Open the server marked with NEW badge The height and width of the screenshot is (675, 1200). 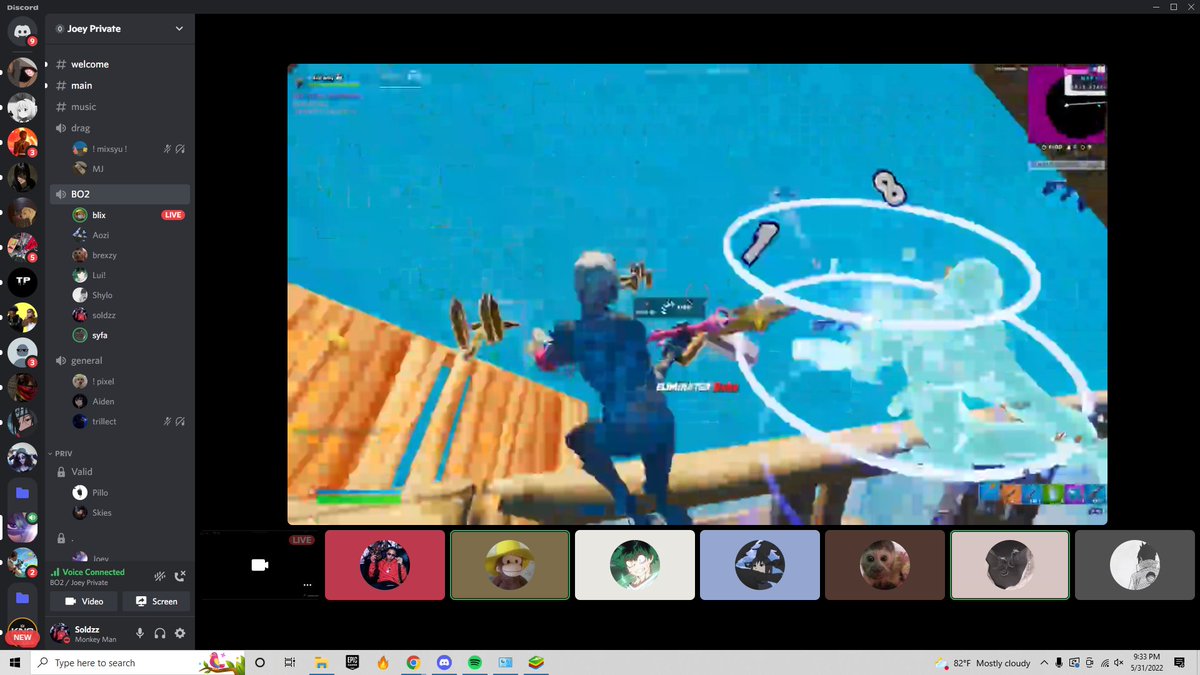tap(22, 632)
